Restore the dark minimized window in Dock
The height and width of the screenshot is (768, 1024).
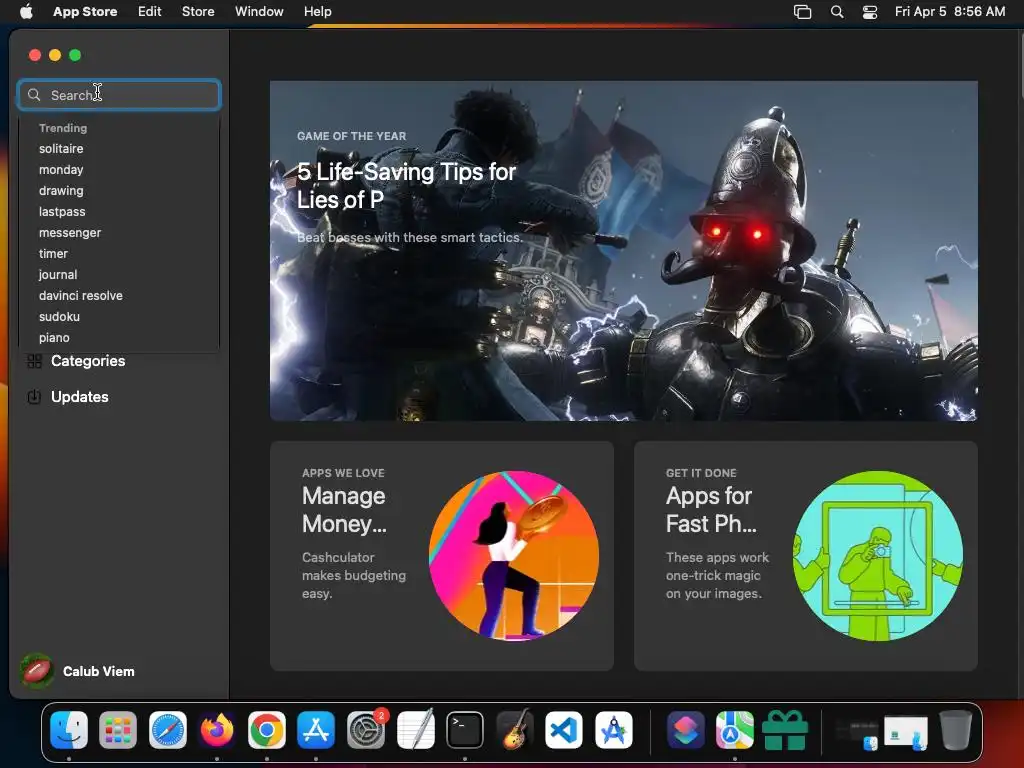pyautogui.click(x=856, y=733)
